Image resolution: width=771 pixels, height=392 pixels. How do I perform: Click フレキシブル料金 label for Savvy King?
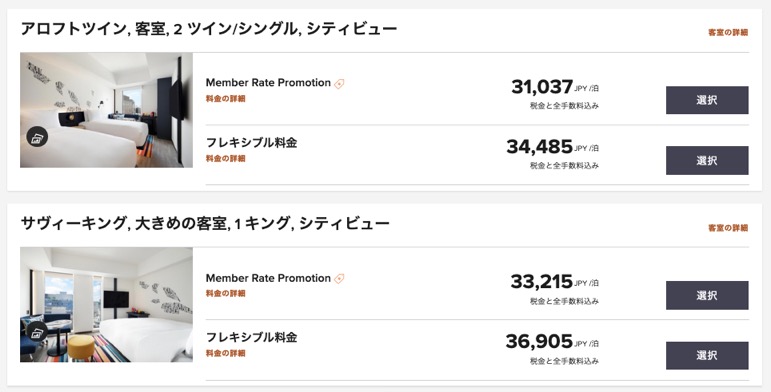click(251, 337)
